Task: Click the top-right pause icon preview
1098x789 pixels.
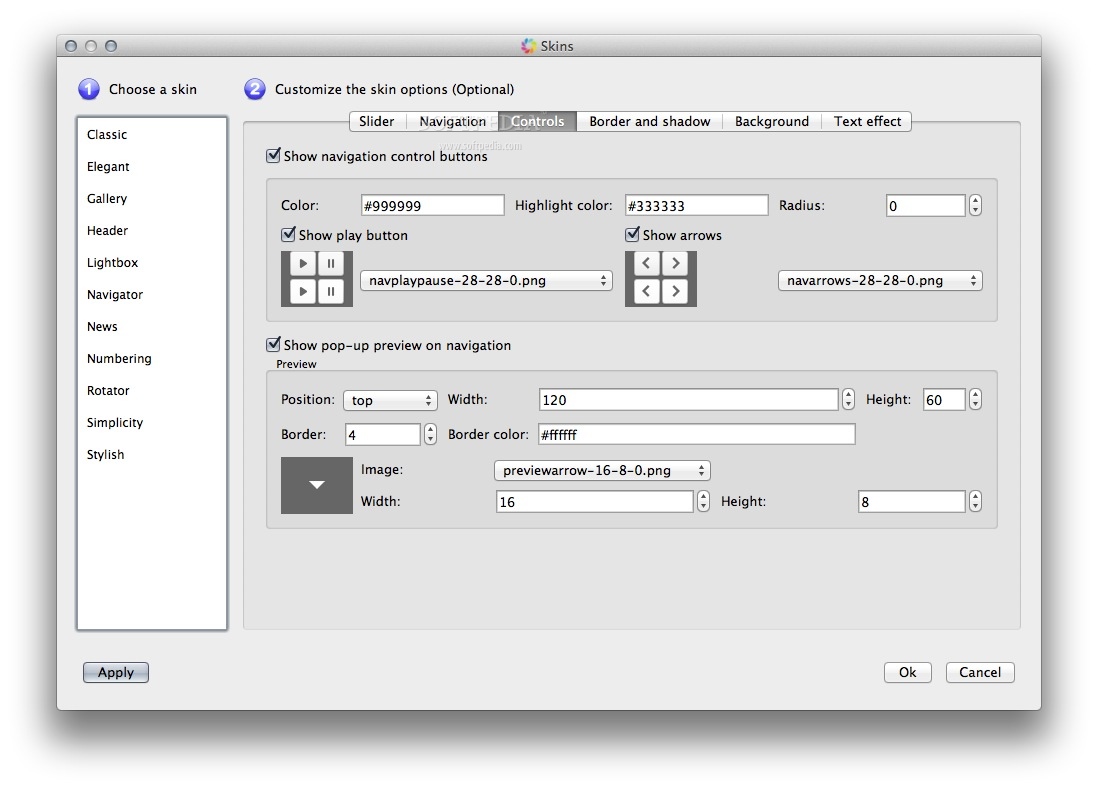Action: click(330, 264)
